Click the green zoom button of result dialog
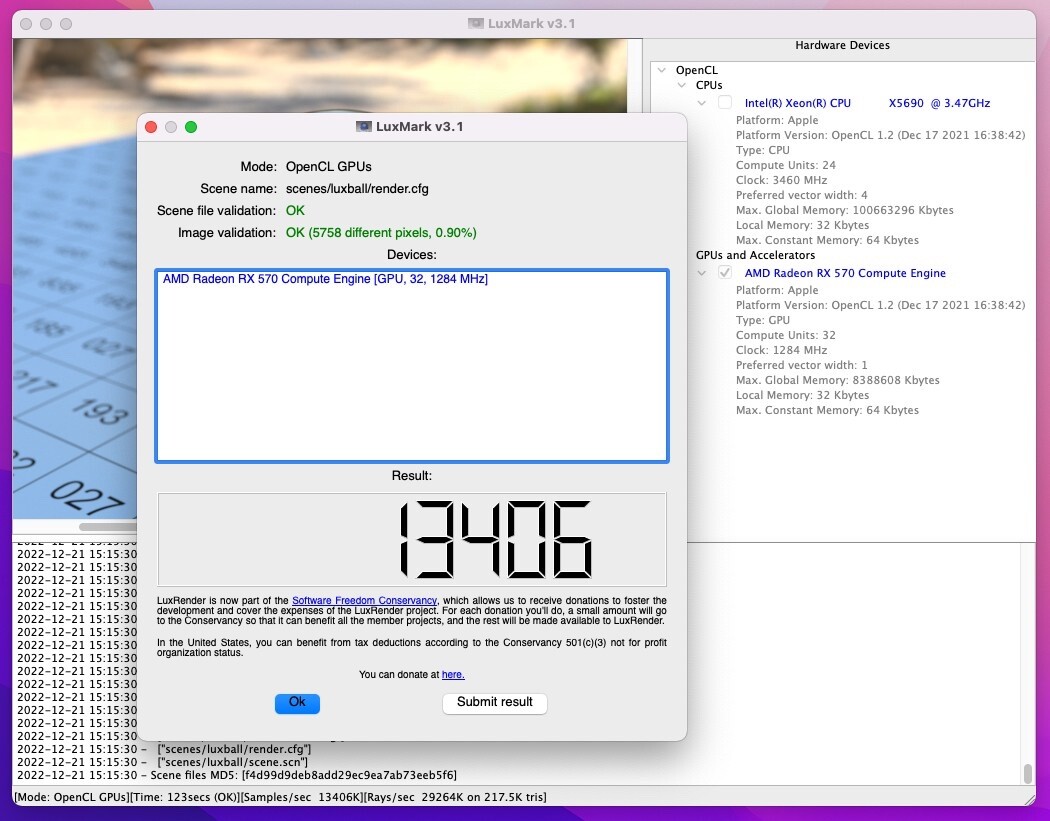 [191, 127]
